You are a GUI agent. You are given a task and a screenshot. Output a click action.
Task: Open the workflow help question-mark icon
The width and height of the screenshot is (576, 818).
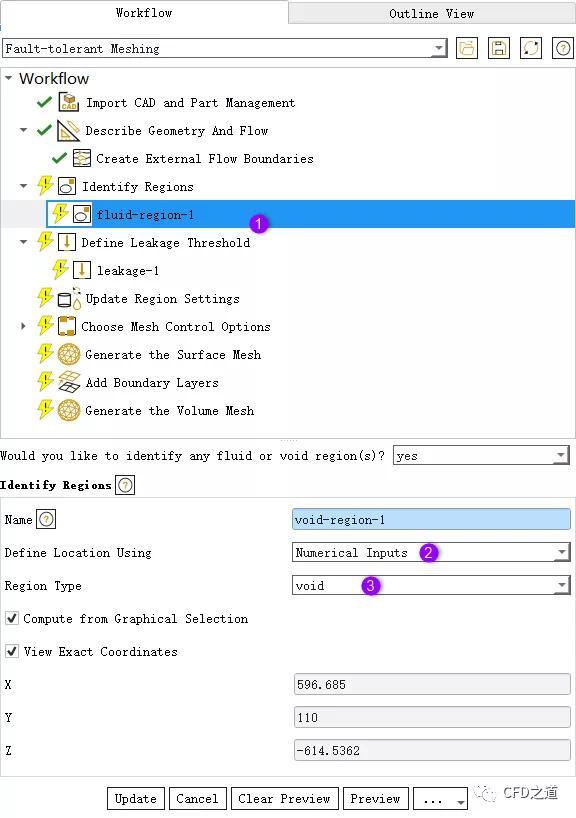click(562, 49)
